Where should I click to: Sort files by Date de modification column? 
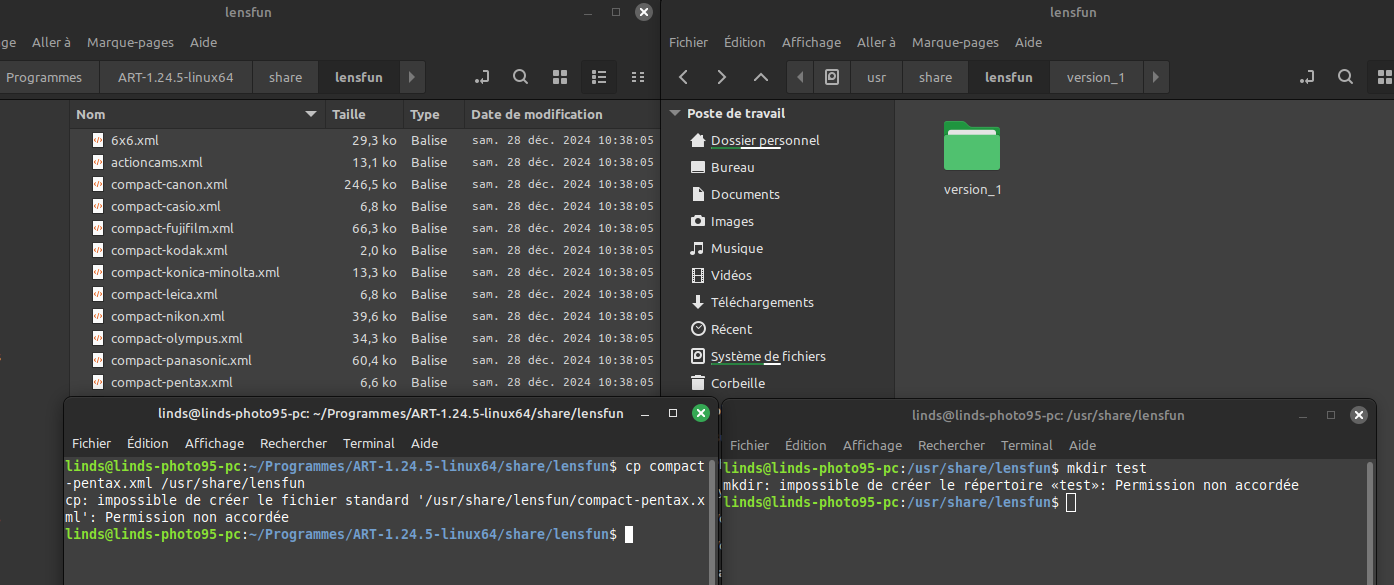[x=536, y=114]
